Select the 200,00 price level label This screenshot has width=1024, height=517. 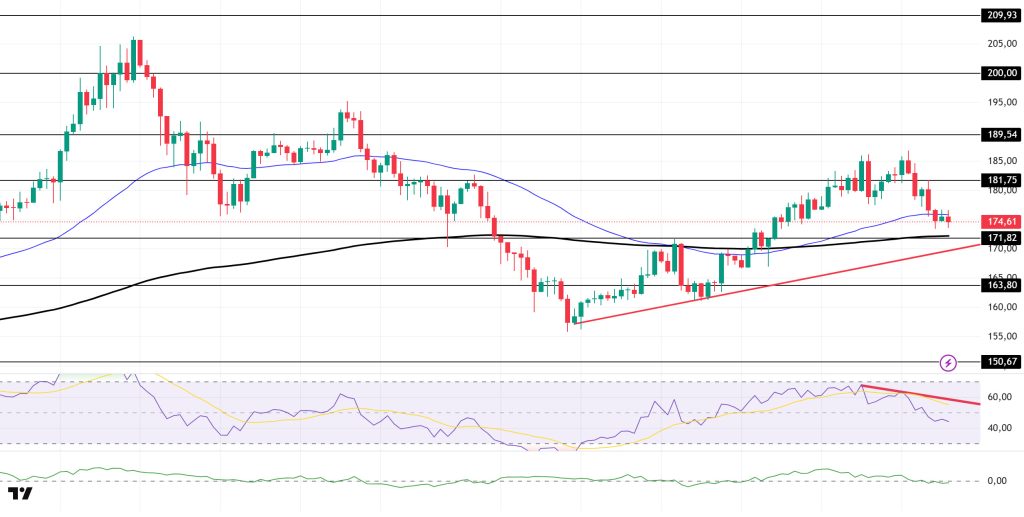(1000, 73)
